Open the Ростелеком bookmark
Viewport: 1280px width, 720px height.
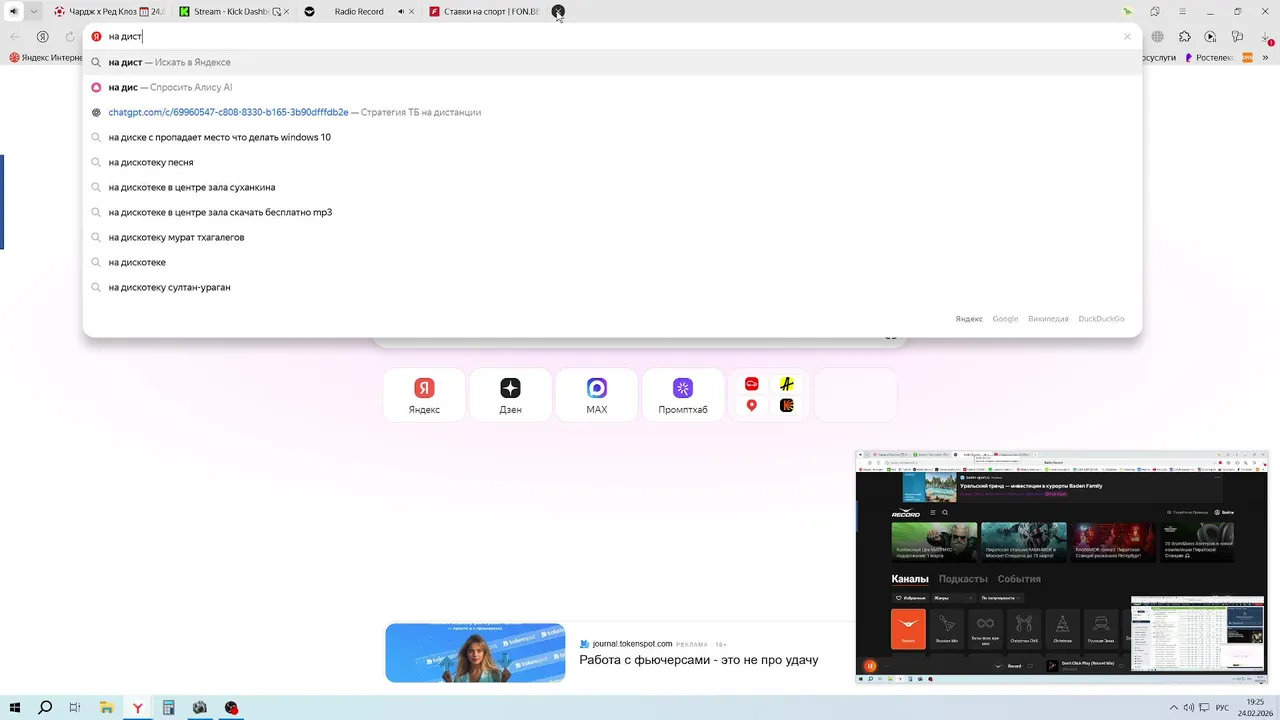(x=1209, y=58)
